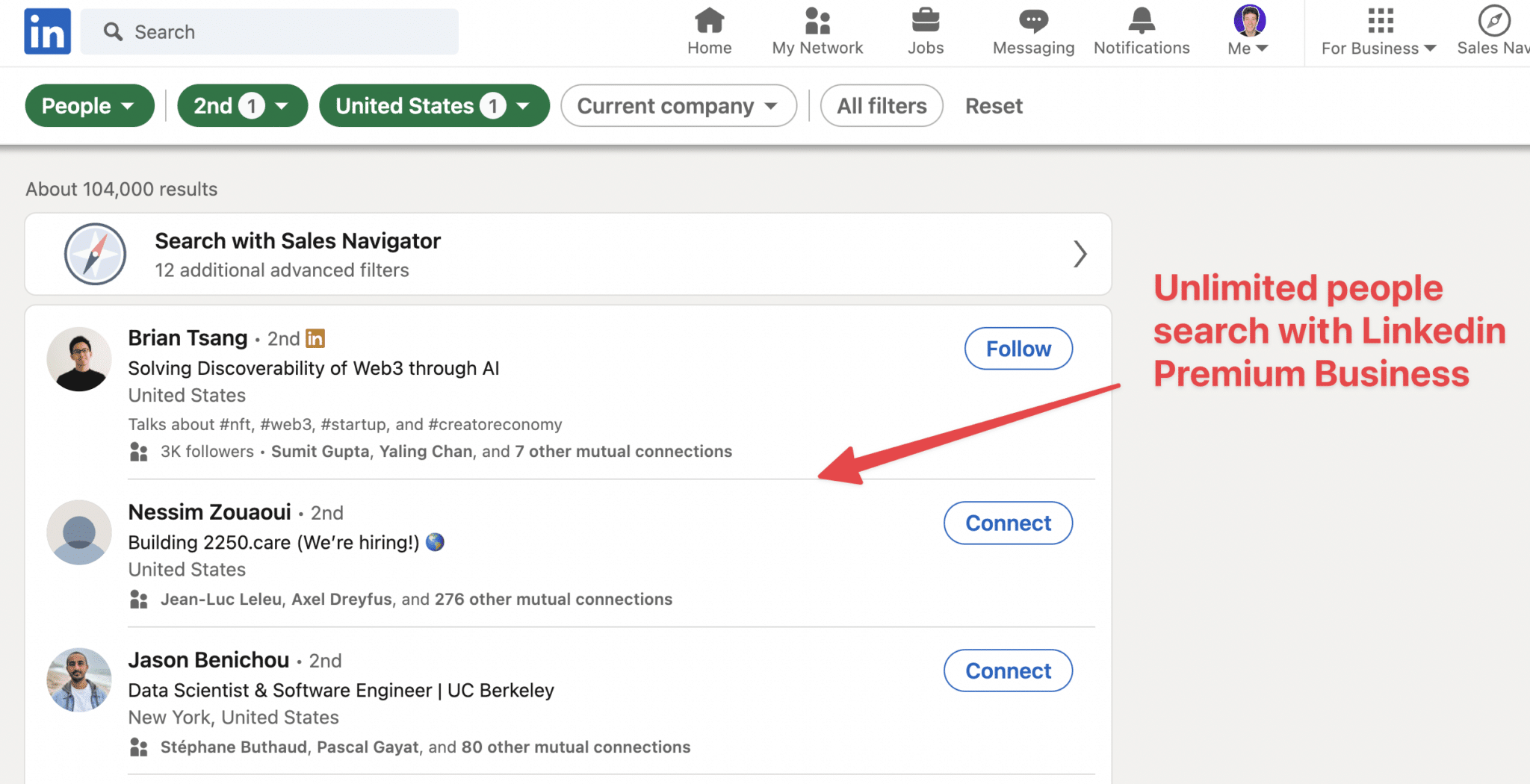Open the Current company filter dropdown

pos(678,106)
